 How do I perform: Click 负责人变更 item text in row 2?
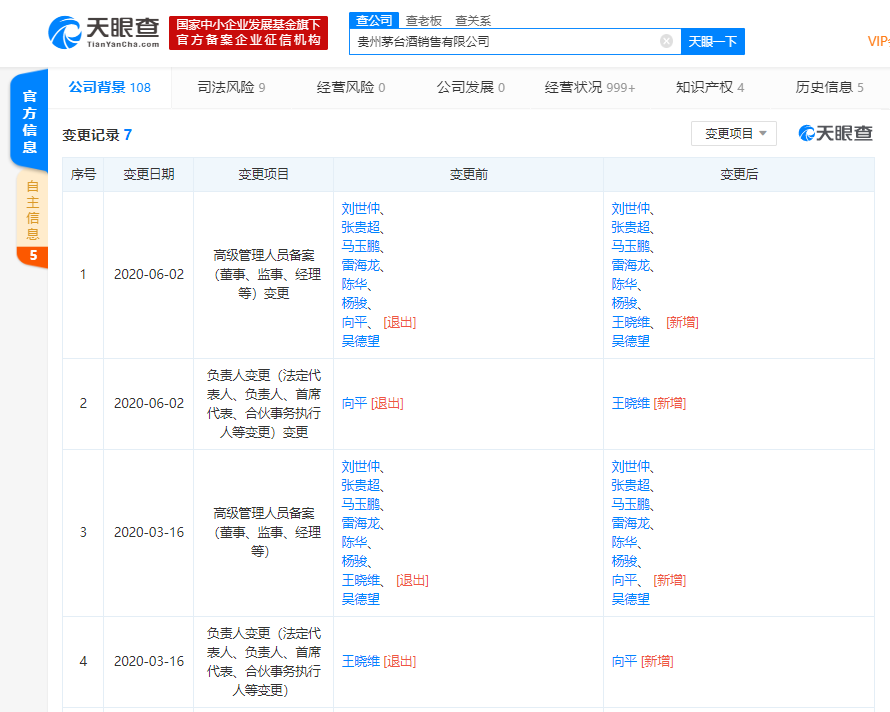[x=263, y=403]
